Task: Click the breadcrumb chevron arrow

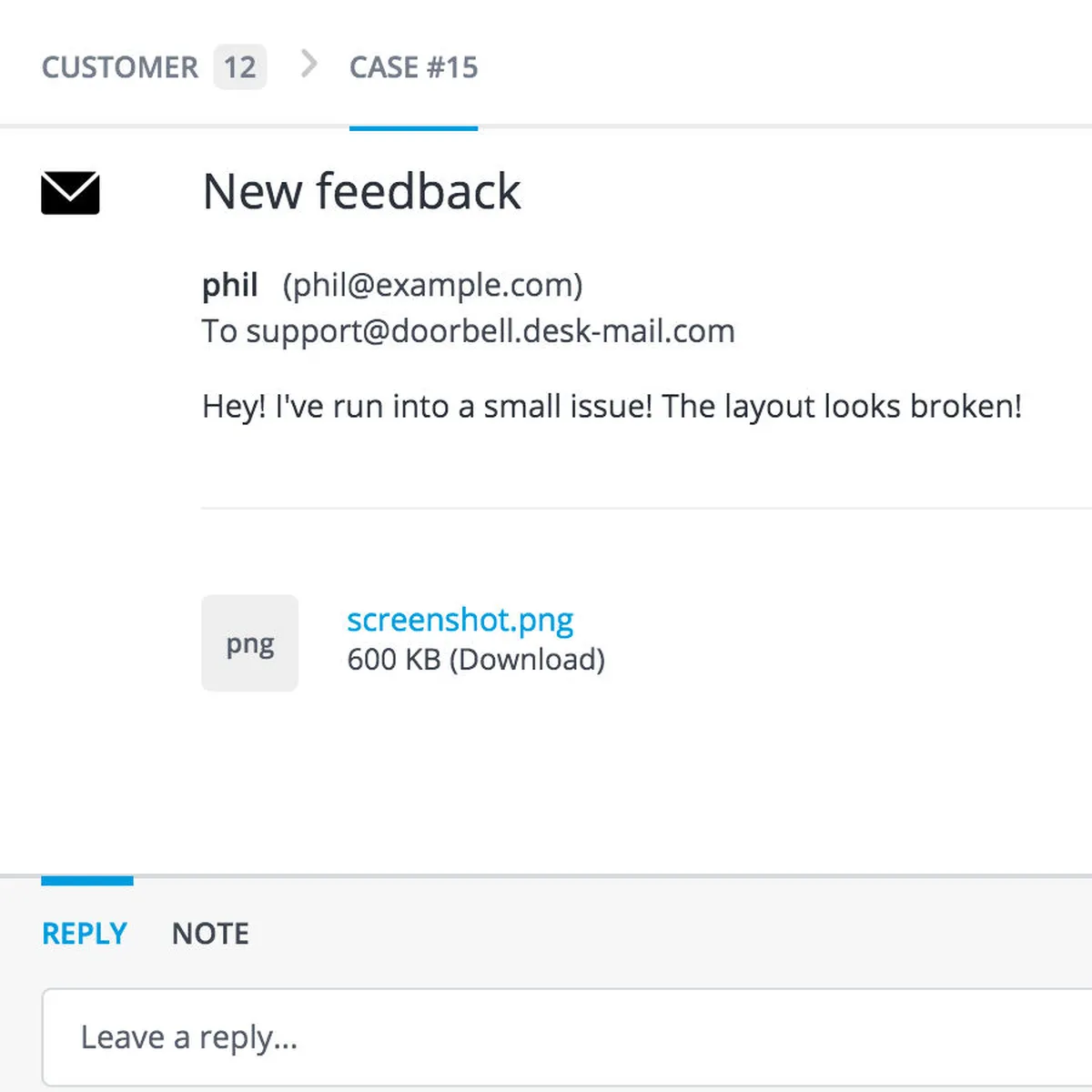Action: (309, 65)
